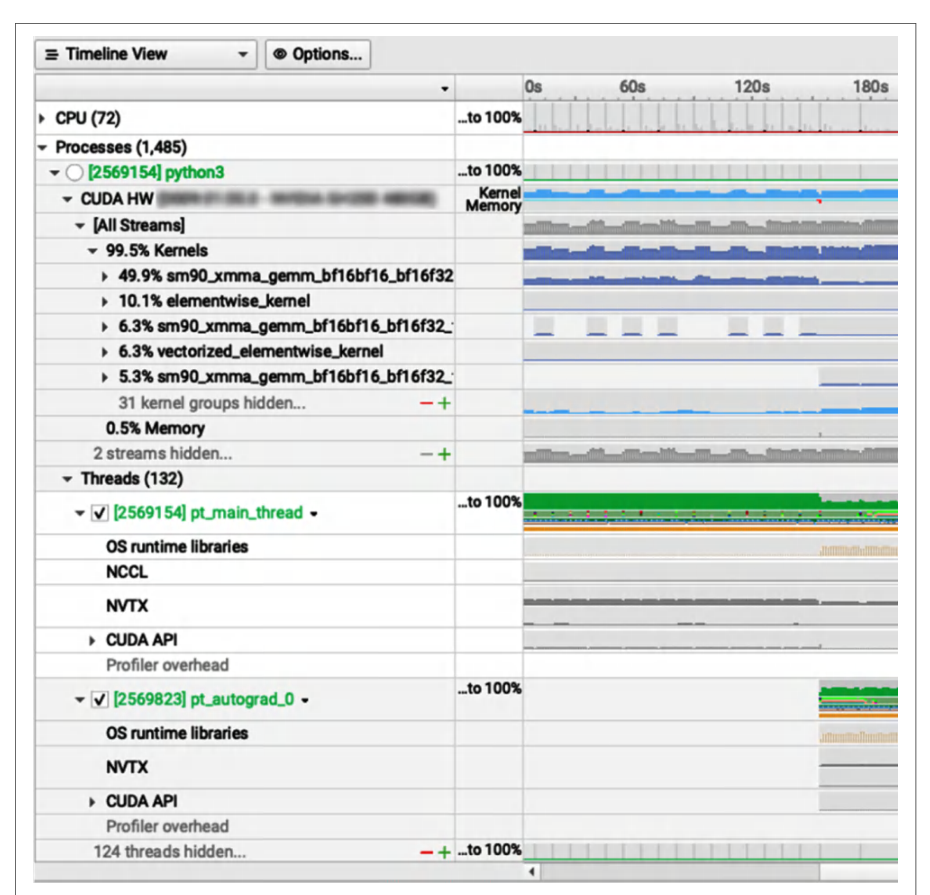Uncheck the pt_main_thread checkbox
This screenshot has height=895, width=930.
coord(100,513)
